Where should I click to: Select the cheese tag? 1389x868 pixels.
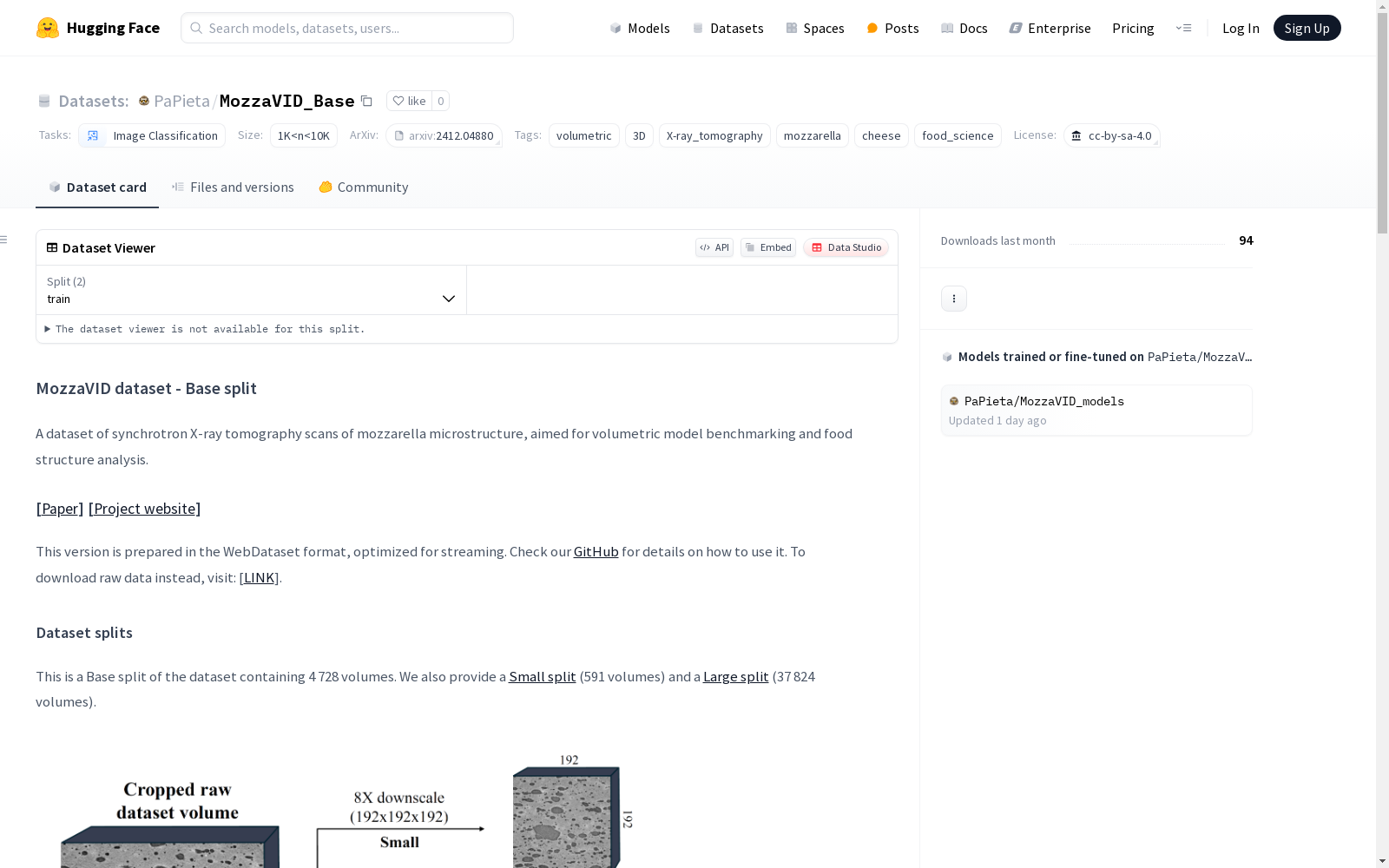[x=881, y=135]
